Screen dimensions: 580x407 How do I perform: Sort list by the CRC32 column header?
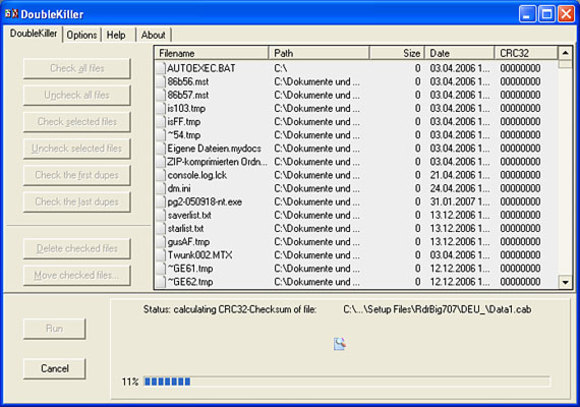click(x=526, y=53)
